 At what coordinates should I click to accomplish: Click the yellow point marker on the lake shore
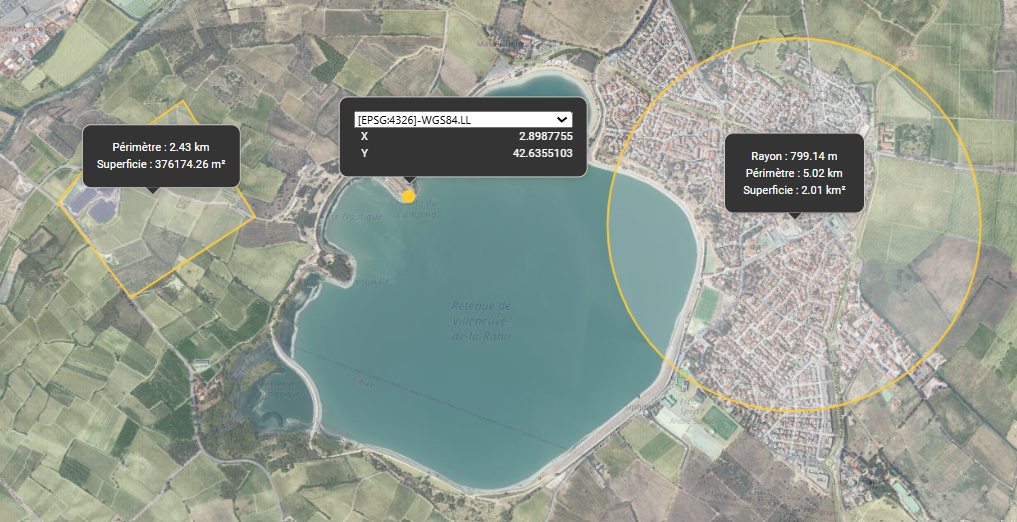pyautogui.click(x=408, y=196)
